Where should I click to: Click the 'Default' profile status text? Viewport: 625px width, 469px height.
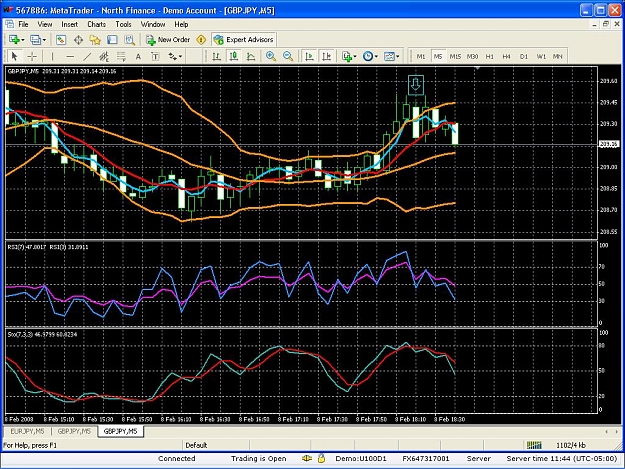[x=196, y=445]
